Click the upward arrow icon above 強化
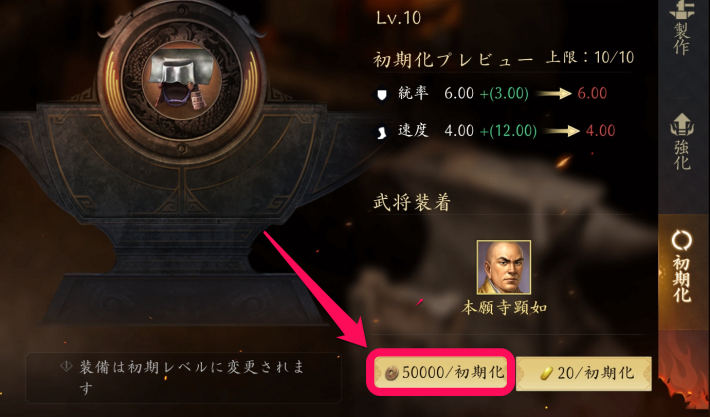710x417 pixels. point(681,125)
